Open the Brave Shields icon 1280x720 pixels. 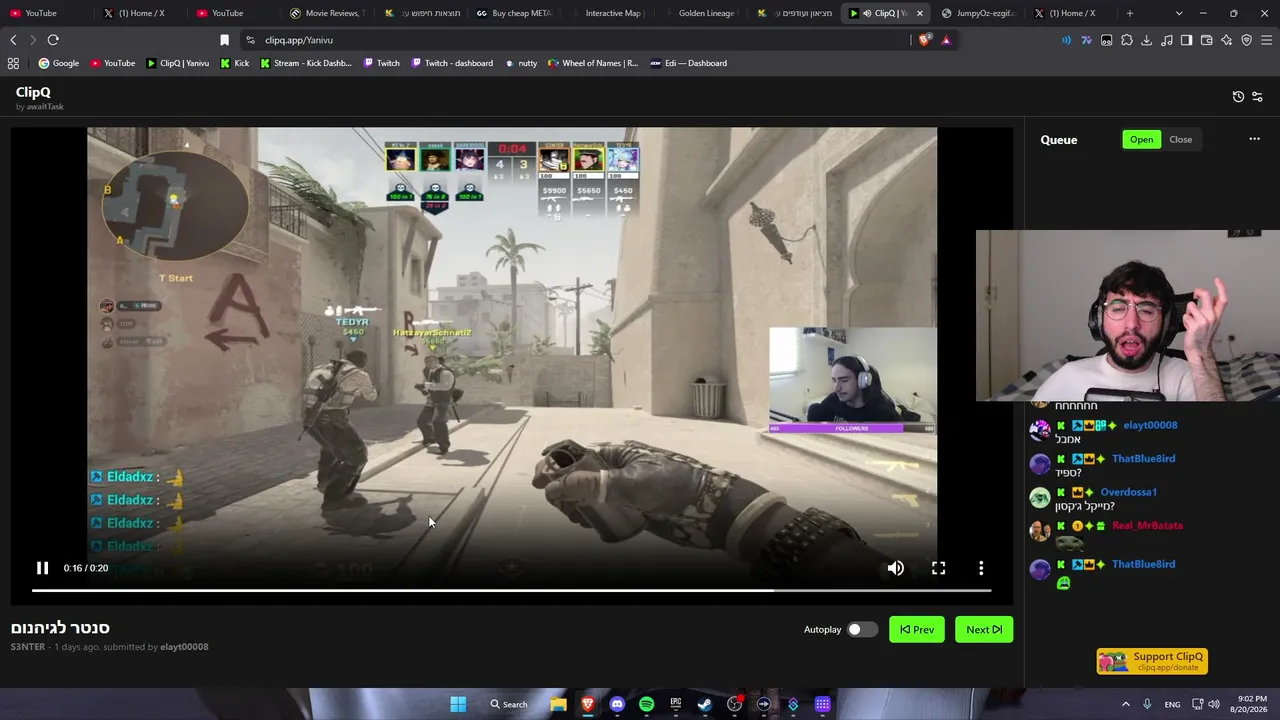click(924, 40)
